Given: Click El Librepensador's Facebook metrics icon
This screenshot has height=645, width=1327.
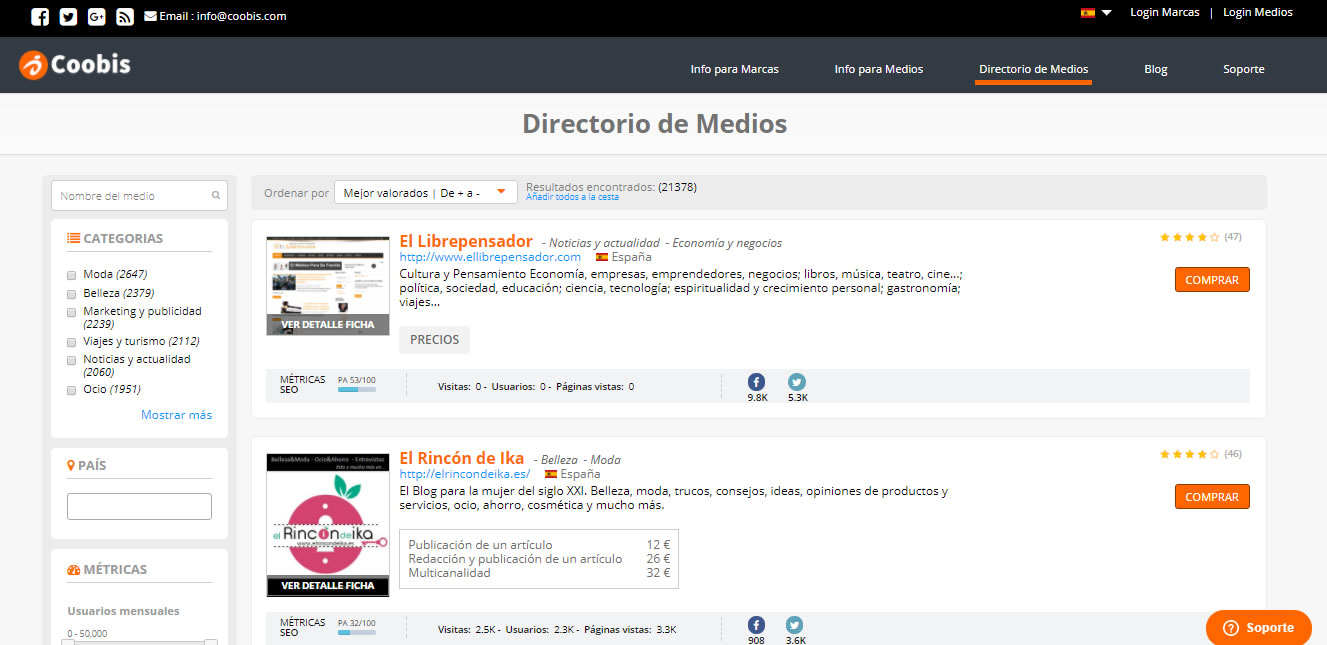Looking at the screenshot, I should pos(757,382).
